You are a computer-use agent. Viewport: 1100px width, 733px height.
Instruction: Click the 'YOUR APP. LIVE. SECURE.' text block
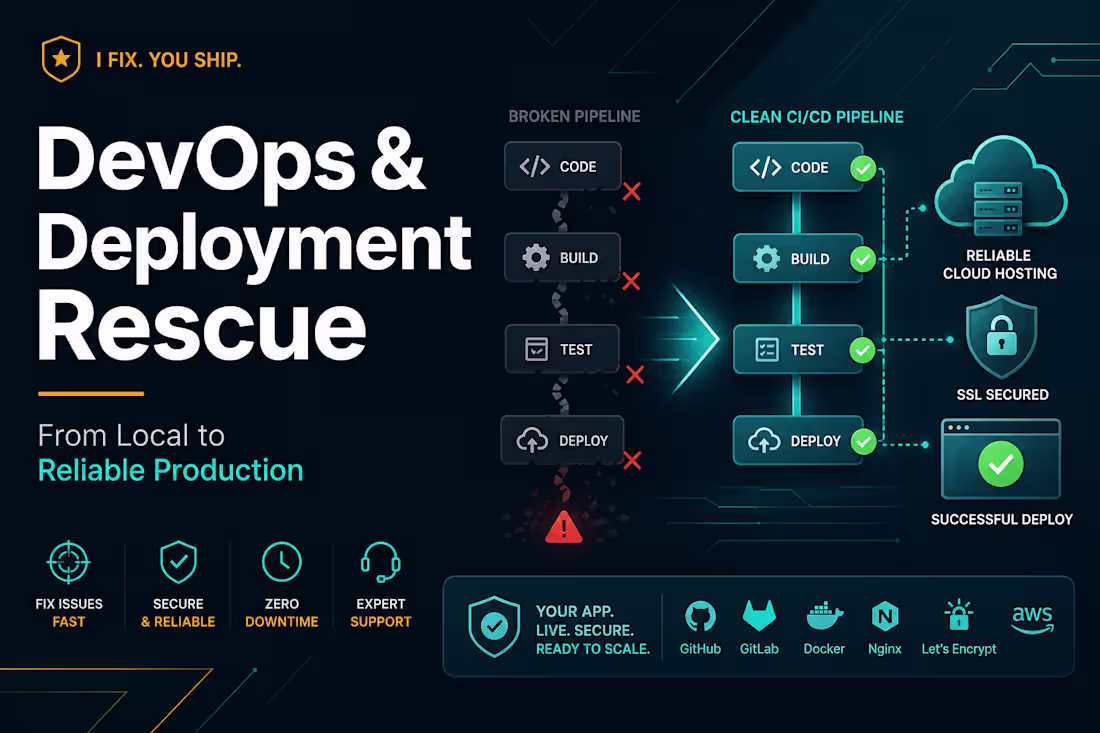(593, 630)
